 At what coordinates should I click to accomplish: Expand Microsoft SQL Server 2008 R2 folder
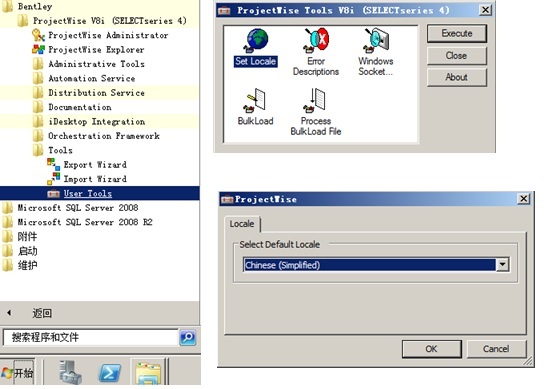pos(77,222)
